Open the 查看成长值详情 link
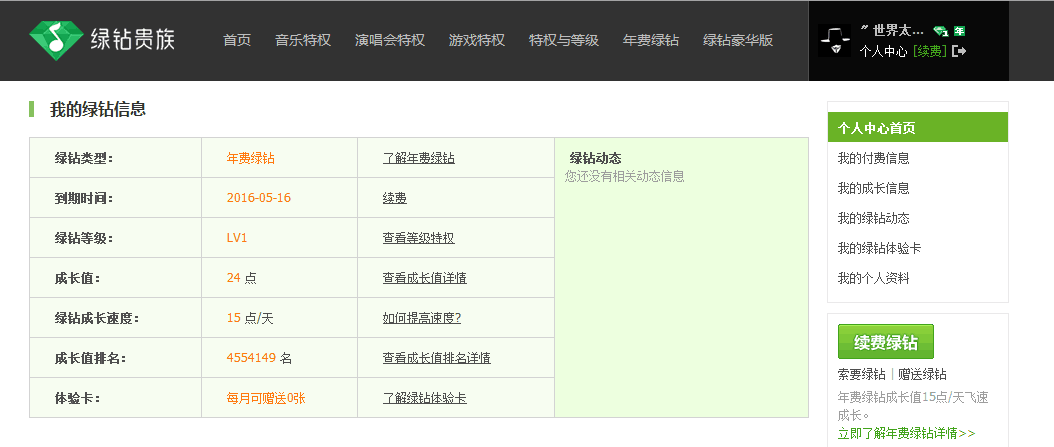Screen dimensions: 1054x447 point(425,278)
